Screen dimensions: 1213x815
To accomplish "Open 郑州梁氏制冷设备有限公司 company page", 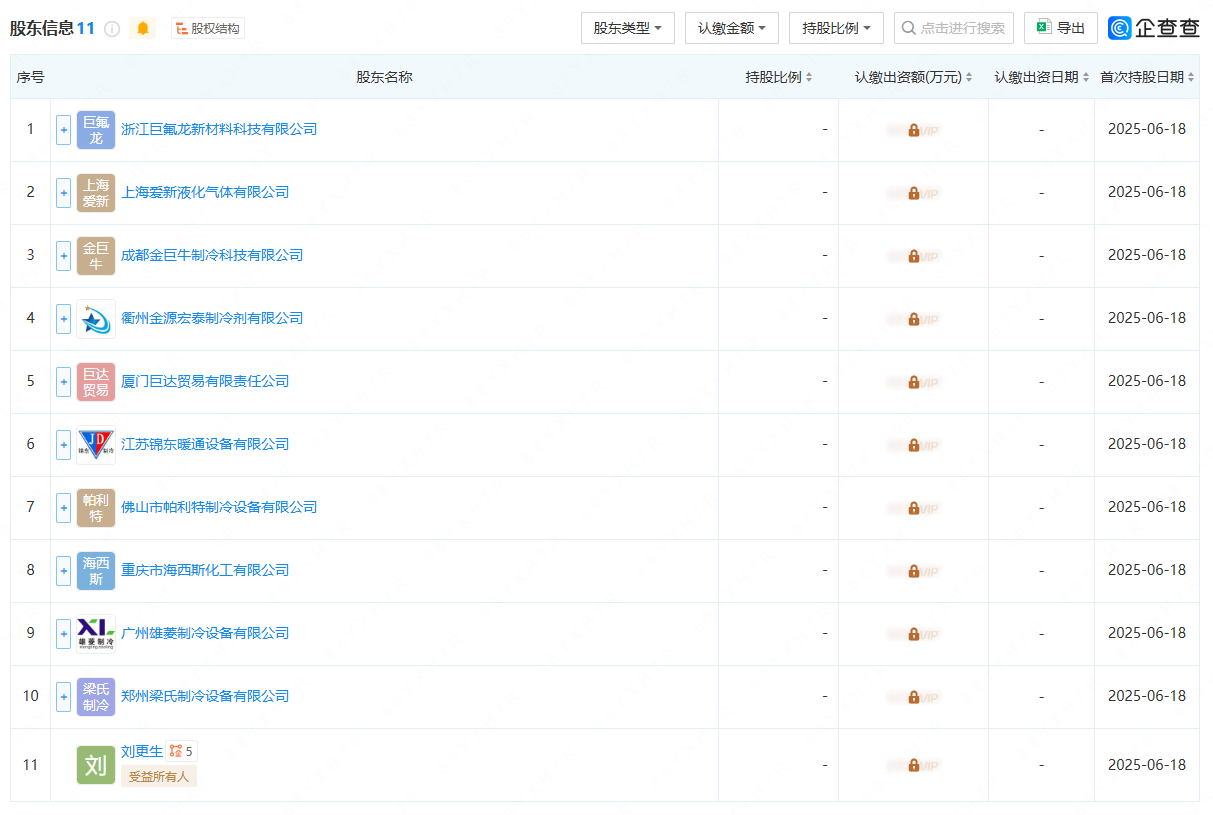I will [x=205, y=696].
